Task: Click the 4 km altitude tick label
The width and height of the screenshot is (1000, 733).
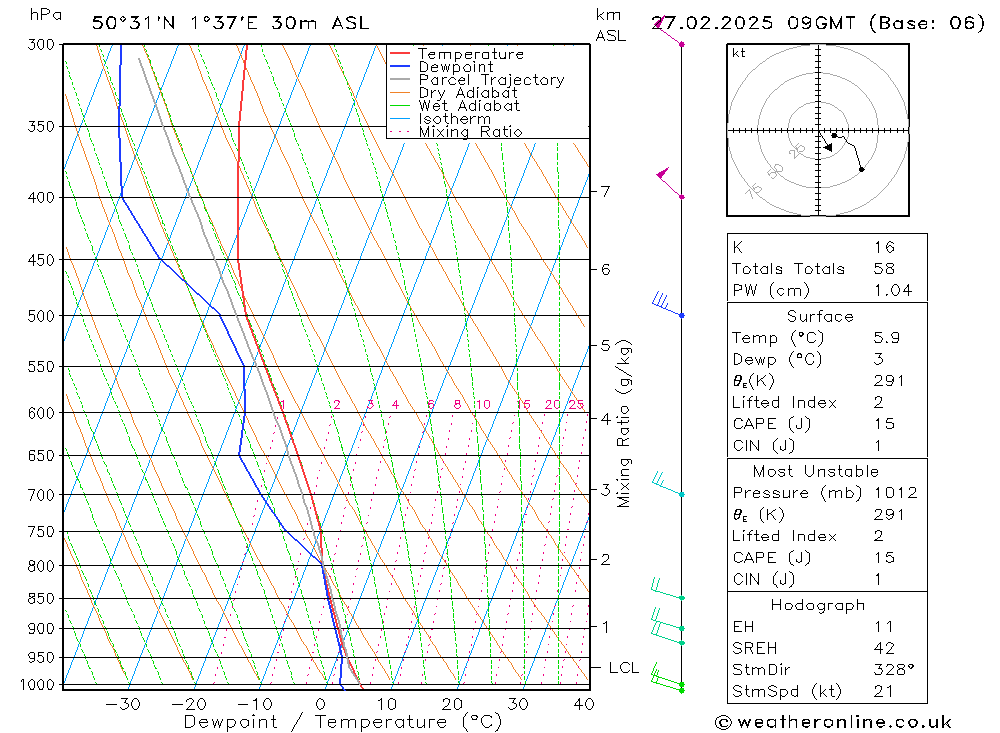Action: [x=605, y=419]
